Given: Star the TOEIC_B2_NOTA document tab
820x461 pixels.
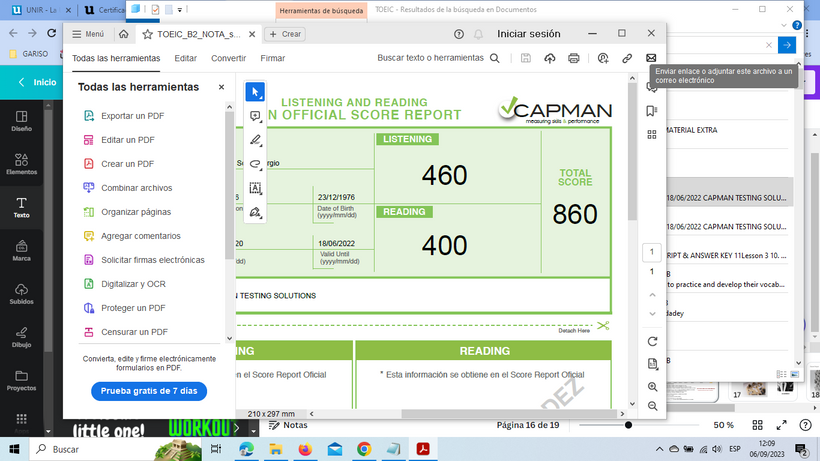Looking at the screenshot, I should [x=147, y=34].
